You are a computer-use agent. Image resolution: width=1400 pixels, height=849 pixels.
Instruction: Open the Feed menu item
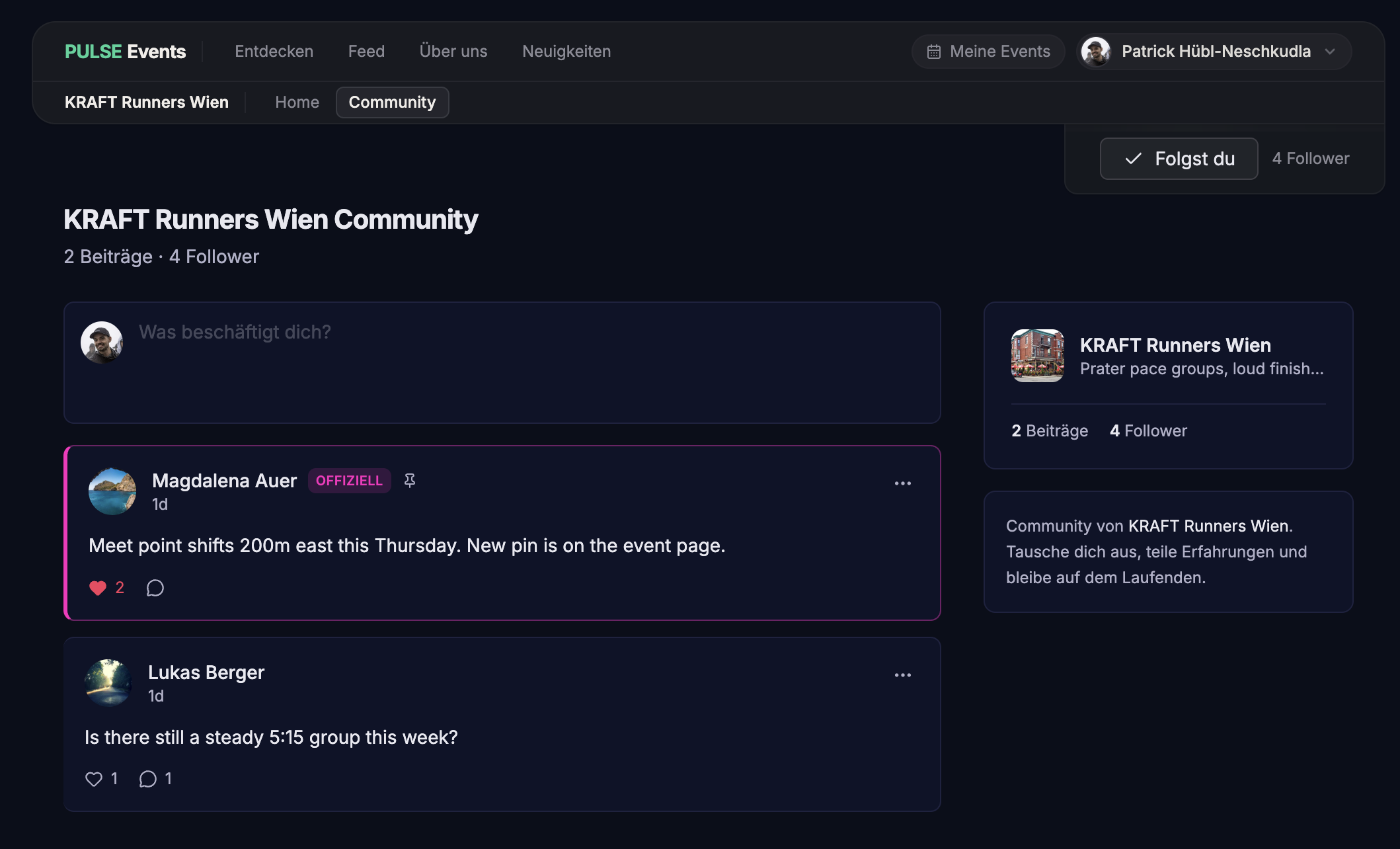pyautogui.click(x=366, y=51)
